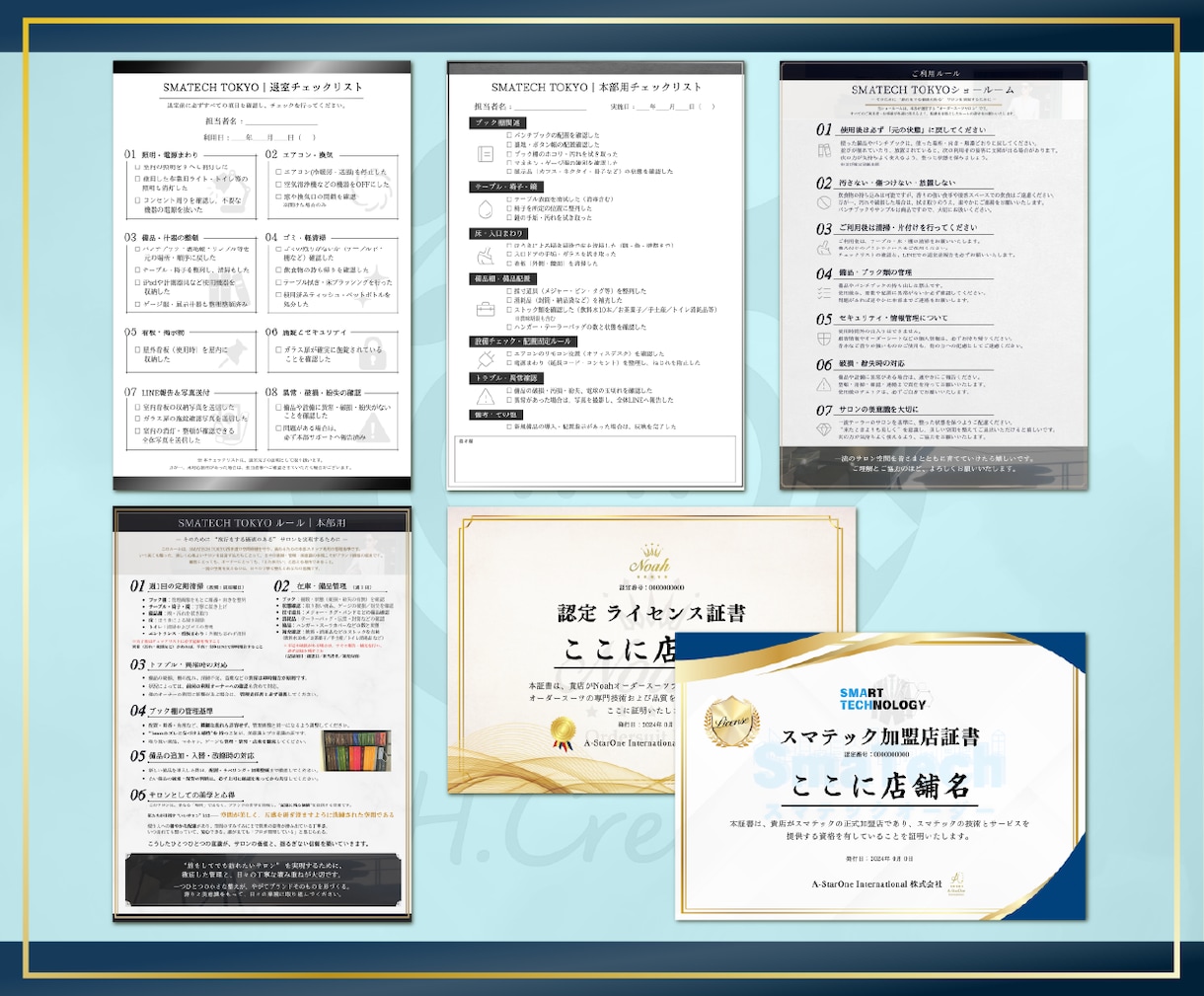Click the 床・入口まわり section label
Viewport: 1204px width, 996px height.
[499, 234]
